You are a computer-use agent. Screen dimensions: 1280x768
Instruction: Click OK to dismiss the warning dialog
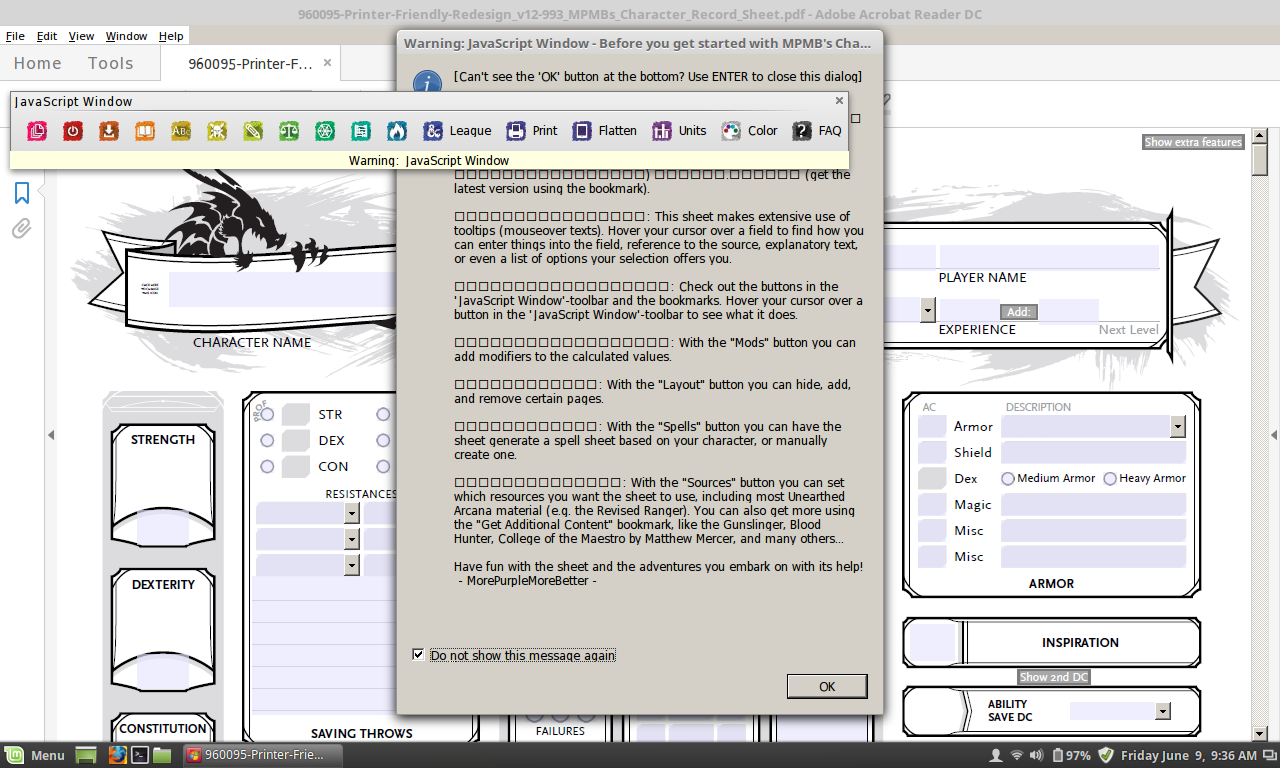[826, 687]
